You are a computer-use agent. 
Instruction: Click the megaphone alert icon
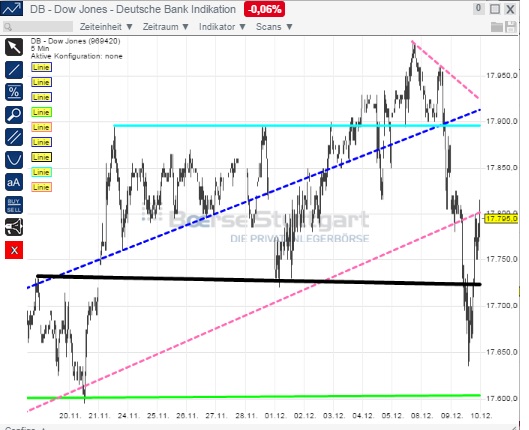tap(14, 227)
